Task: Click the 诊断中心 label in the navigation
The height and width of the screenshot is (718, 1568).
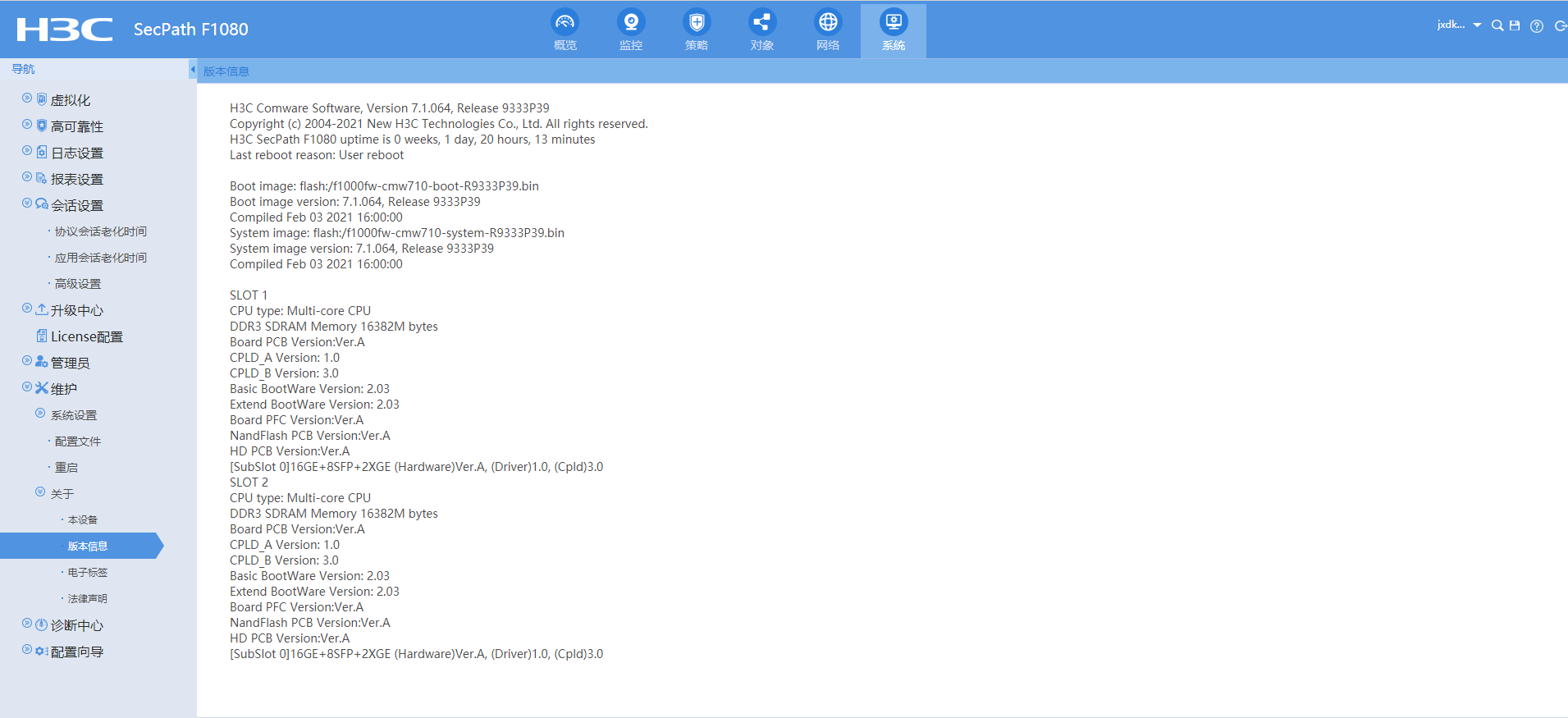Action: tap(77, 625)
